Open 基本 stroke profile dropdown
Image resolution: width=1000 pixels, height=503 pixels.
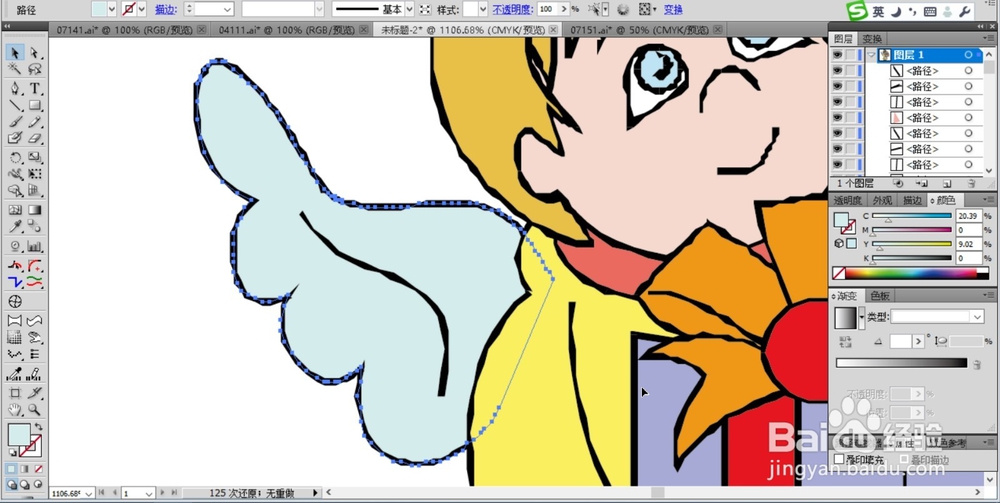pos(409,9)
